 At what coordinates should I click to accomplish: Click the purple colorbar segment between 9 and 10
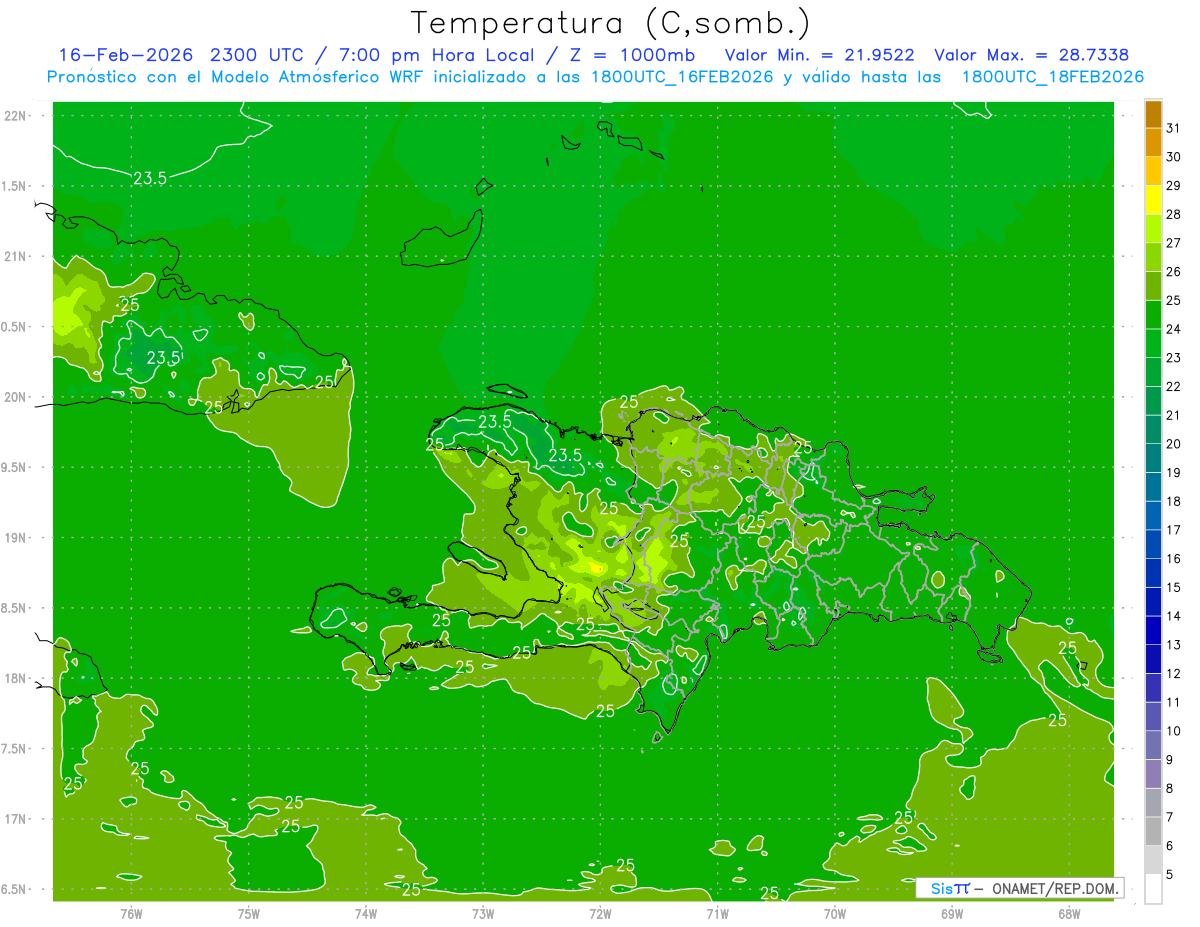tap(1153, 745)
